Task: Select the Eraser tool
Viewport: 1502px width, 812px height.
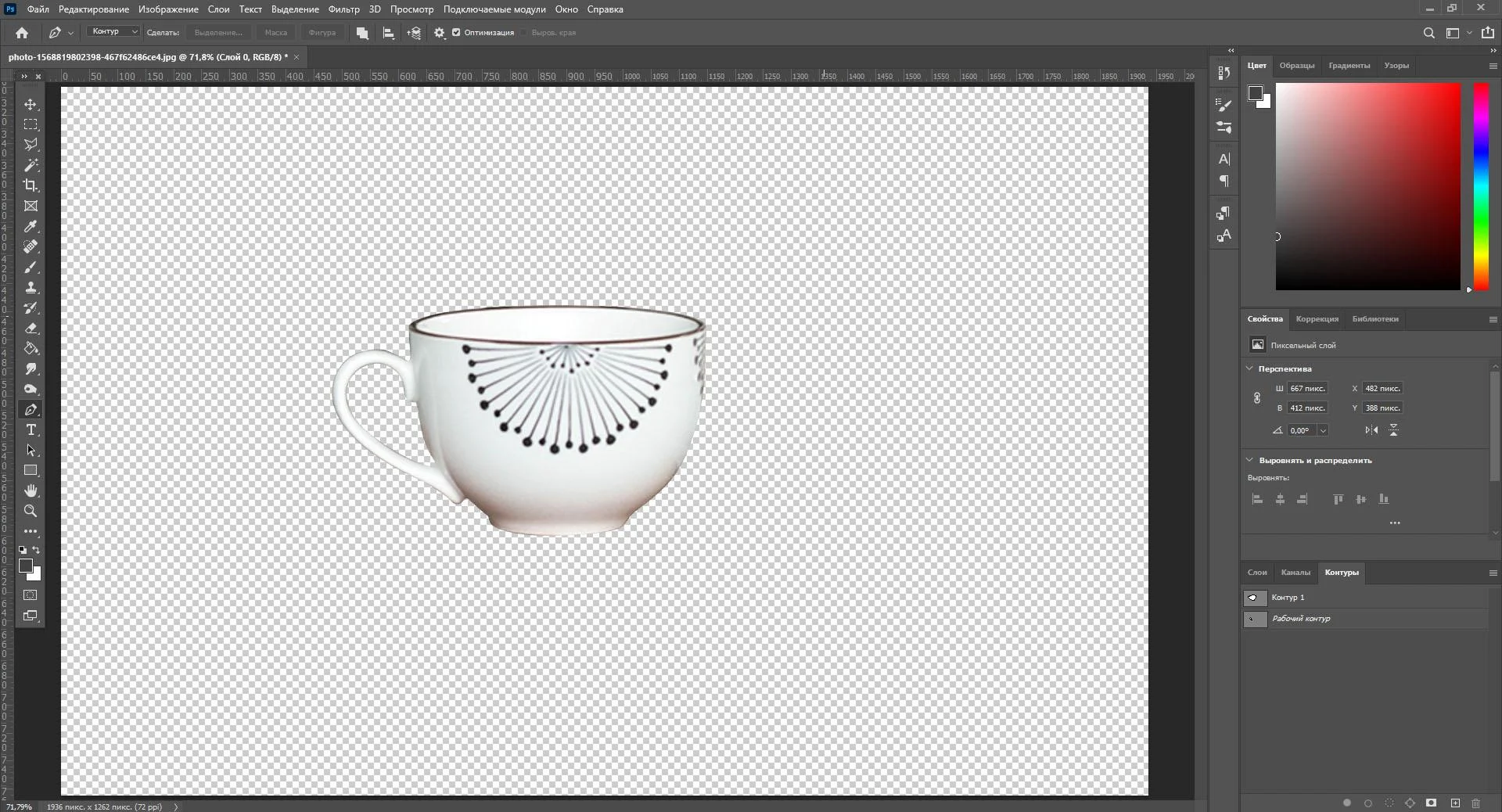Action: (x=31, y=329)
